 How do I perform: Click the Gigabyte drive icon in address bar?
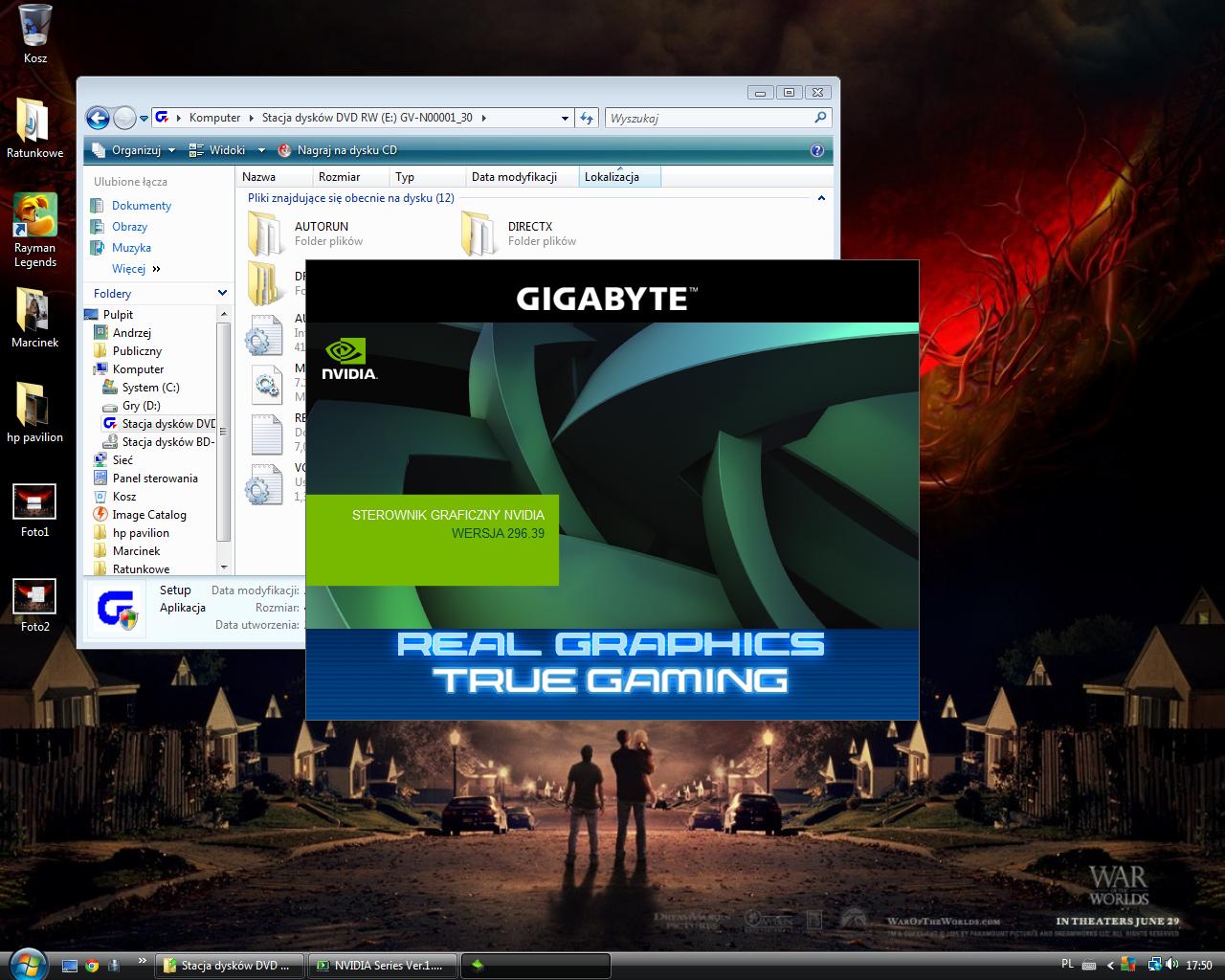point(162,118)
